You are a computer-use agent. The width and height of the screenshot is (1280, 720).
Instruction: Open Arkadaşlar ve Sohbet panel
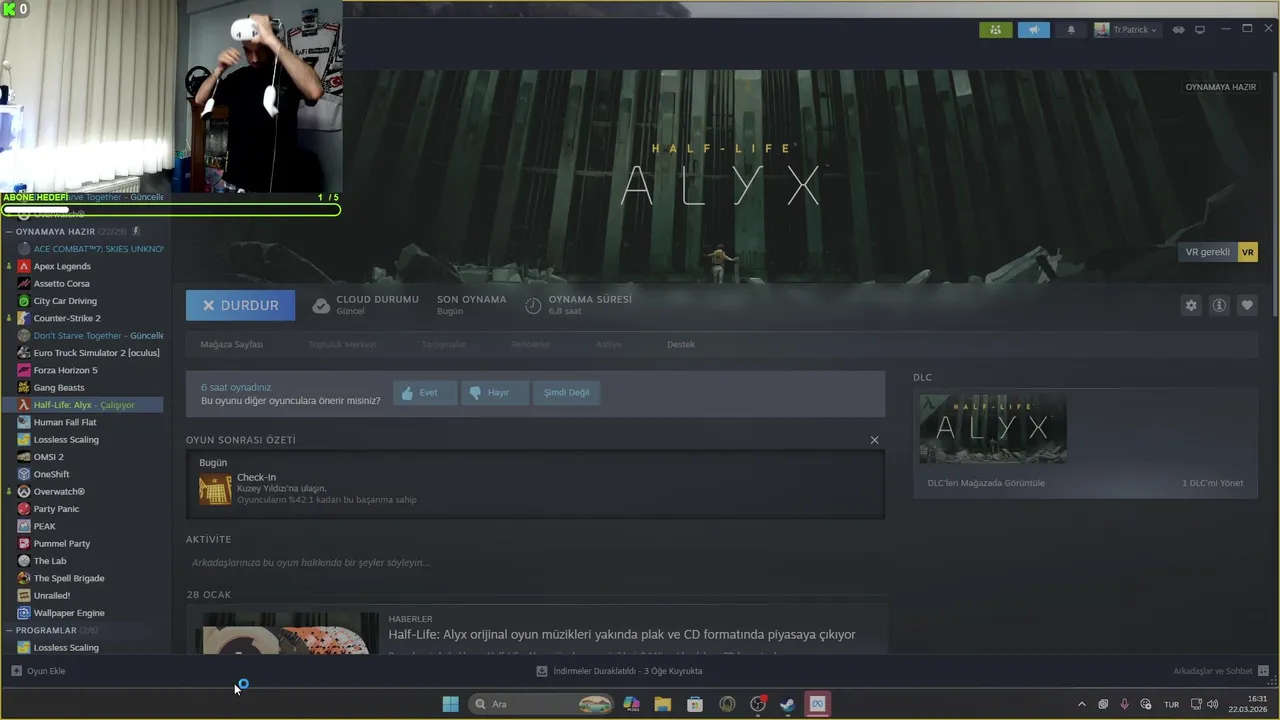click(1221, 671)
